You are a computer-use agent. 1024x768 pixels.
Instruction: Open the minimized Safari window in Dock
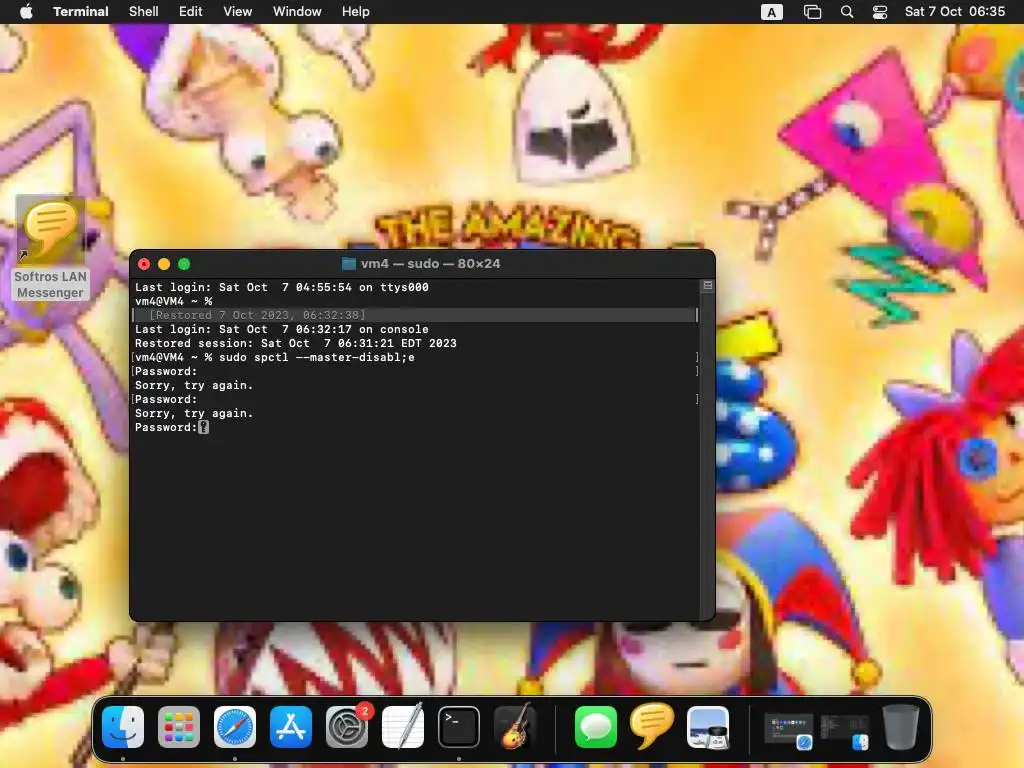click(788, 730)
